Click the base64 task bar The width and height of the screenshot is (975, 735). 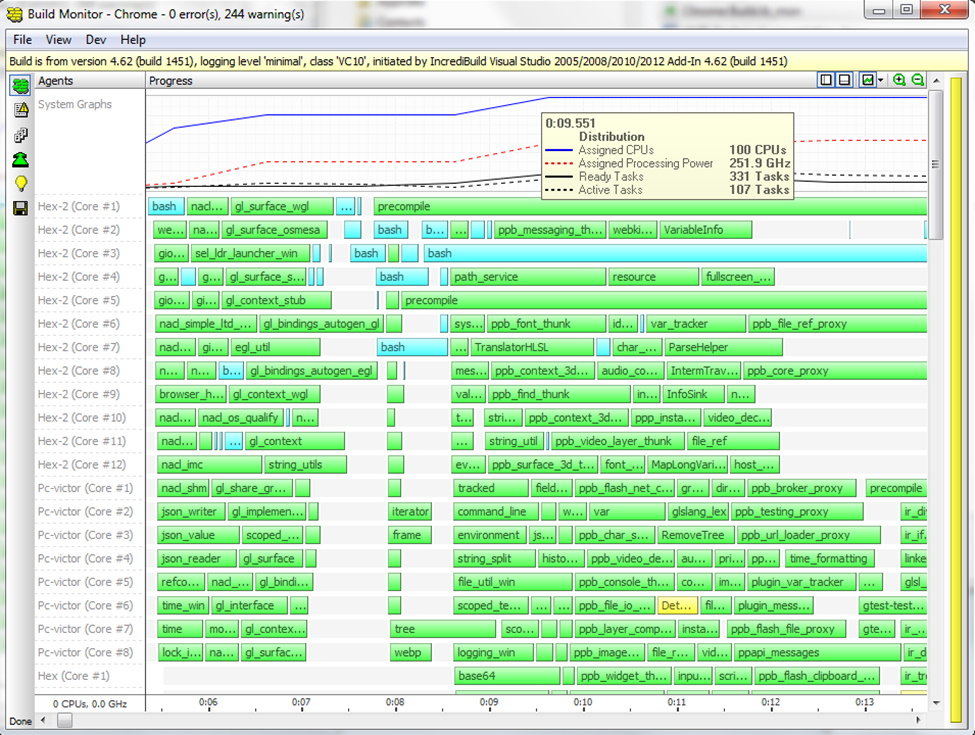point(506,676)
